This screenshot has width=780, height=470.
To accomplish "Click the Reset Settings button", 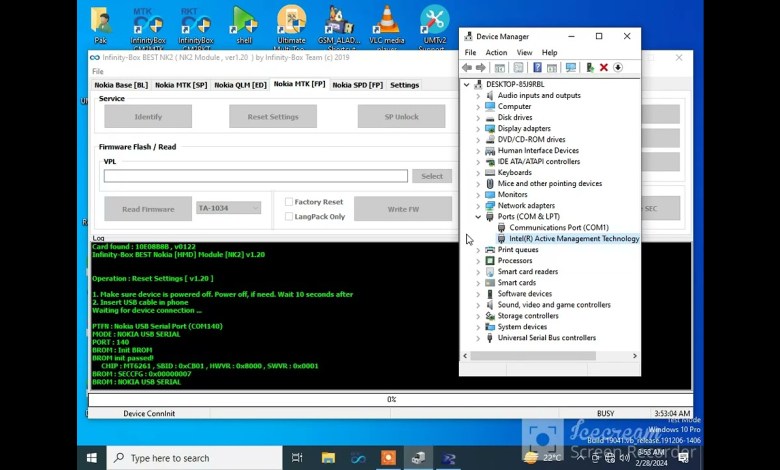I will [273, 117].
